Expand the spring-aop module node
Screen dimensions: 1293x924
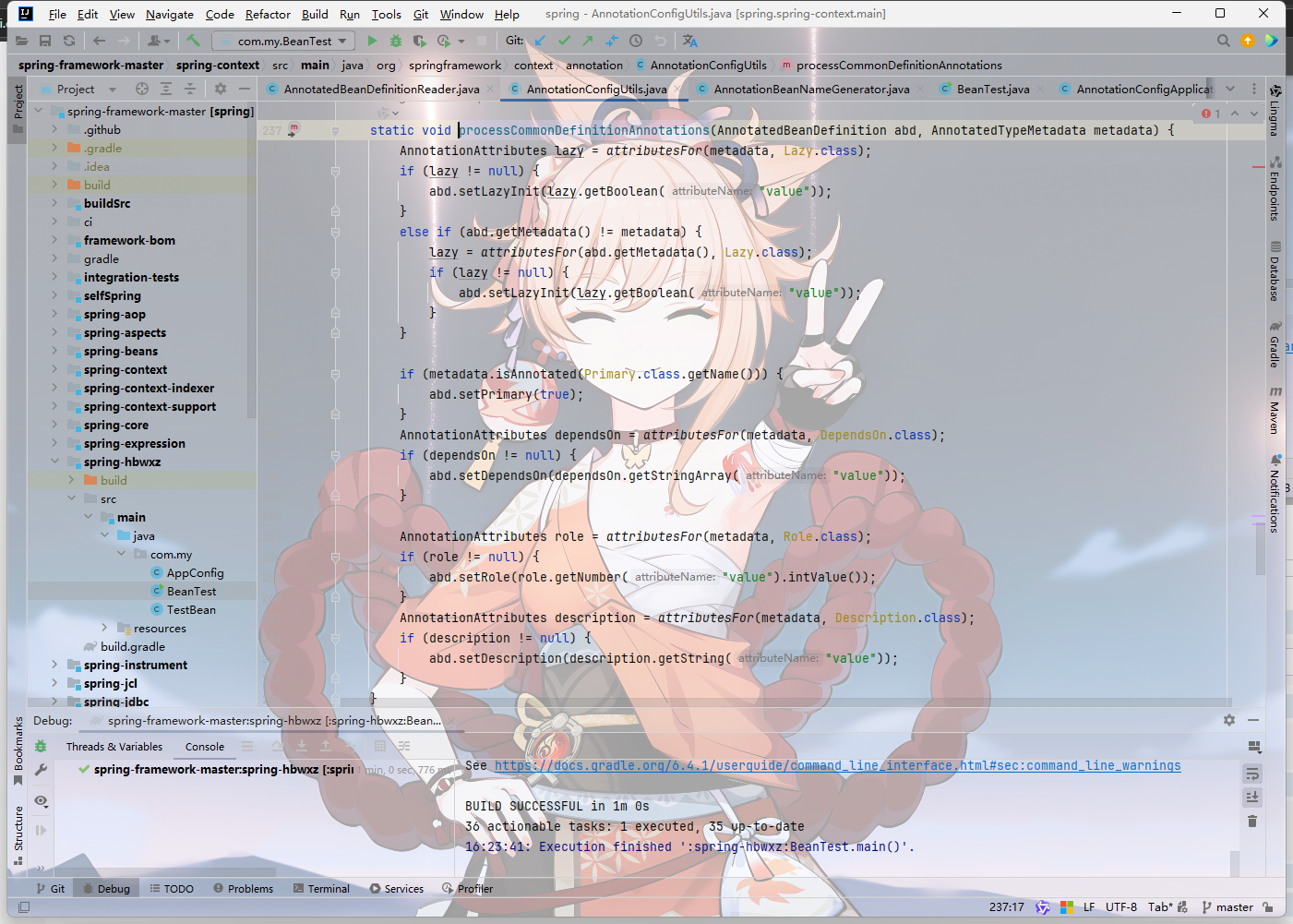click(54, 314)
